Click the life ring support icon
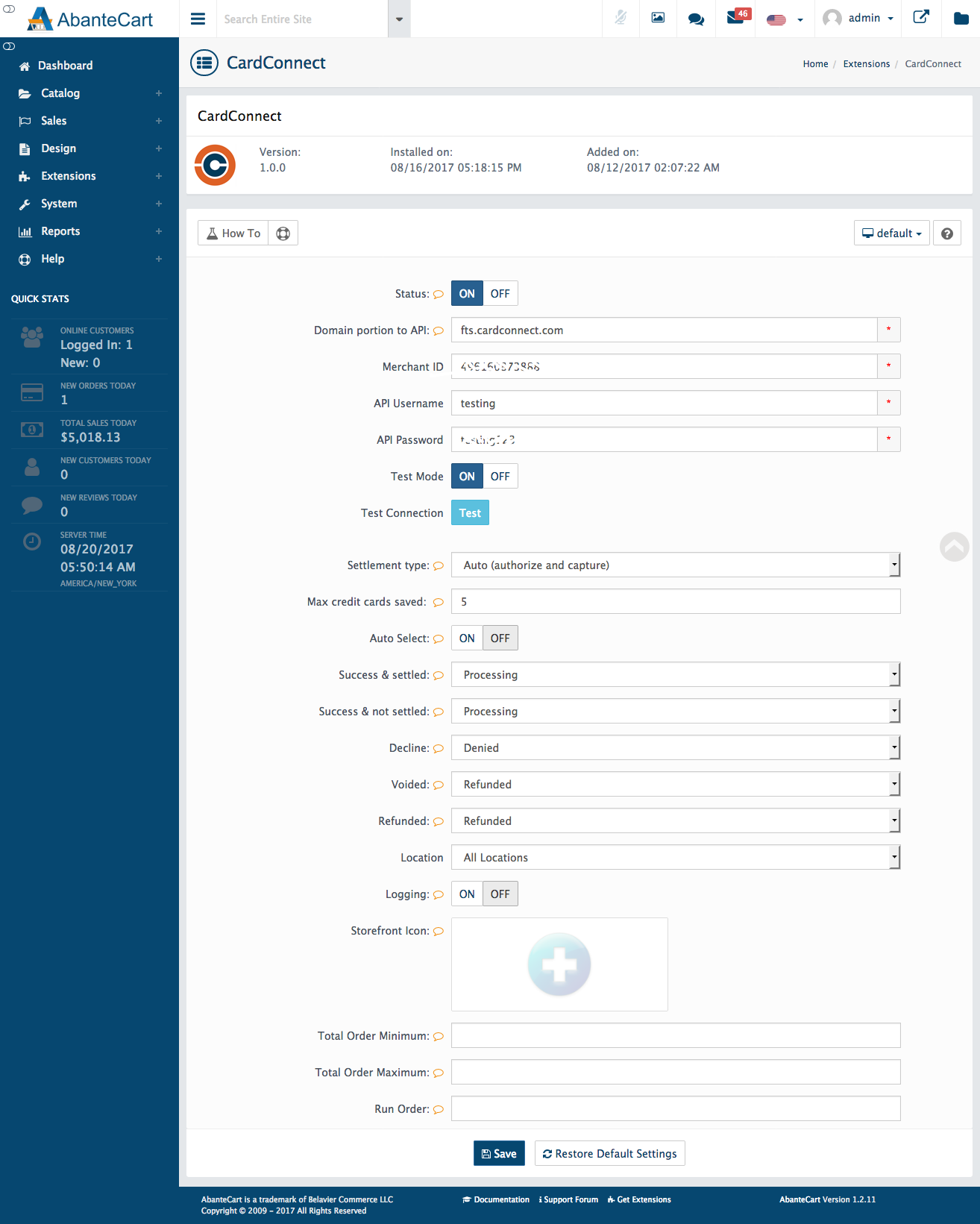 pos(283,233)
